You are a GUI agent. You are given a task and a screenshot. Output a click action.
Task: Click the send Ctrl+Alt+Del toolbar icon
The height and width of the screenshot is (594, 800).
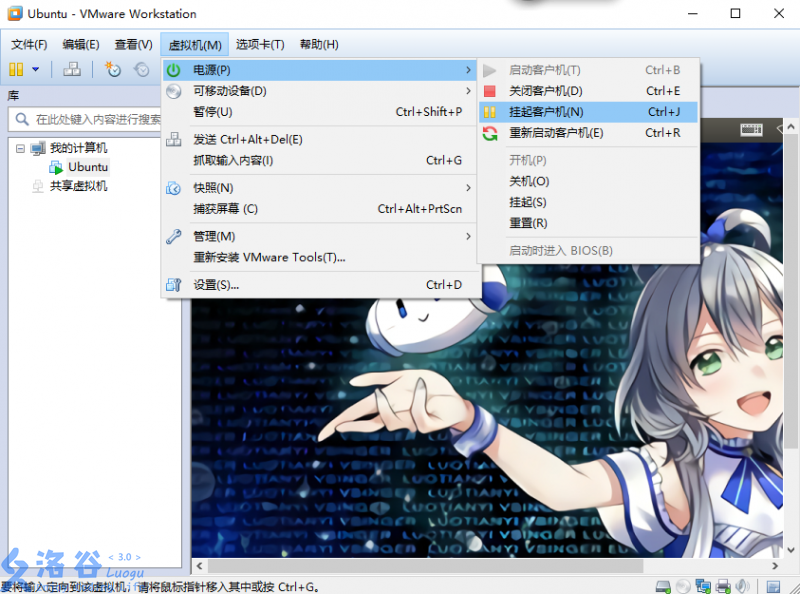[x=72, y=69]
